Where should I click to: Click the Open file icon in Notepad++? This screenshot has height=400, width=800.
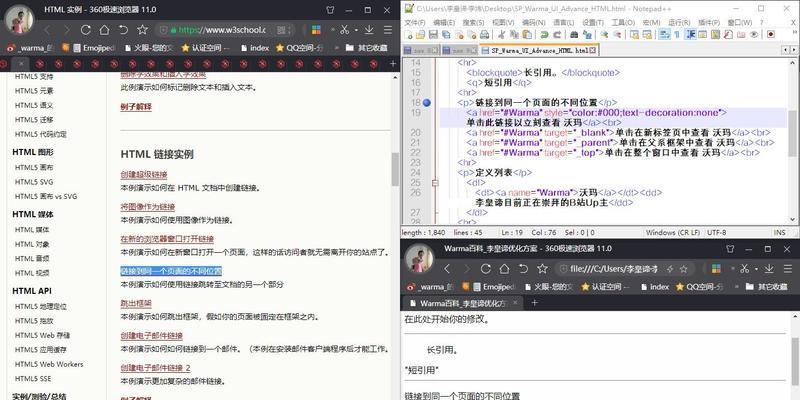pyautogui.click(x=420, y=35)
